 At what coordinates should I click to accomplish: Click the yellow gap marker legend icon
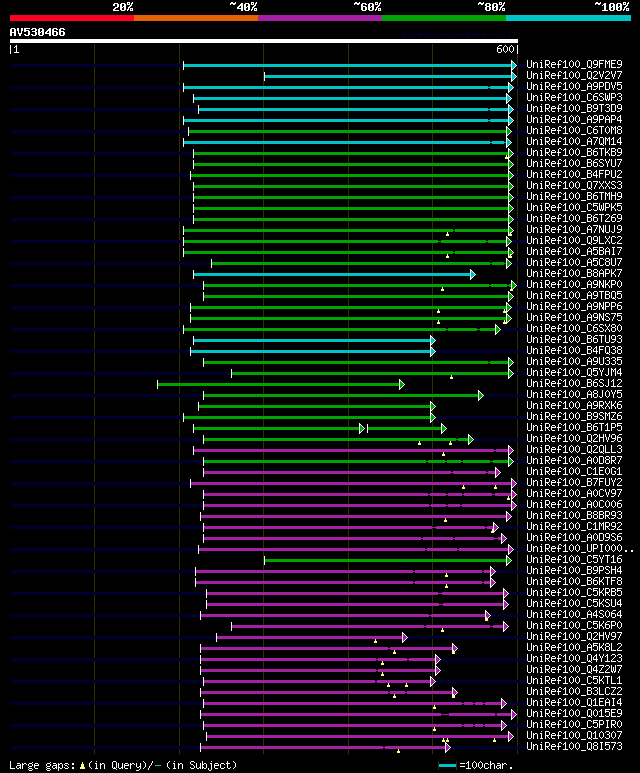[x=82, y=766]
